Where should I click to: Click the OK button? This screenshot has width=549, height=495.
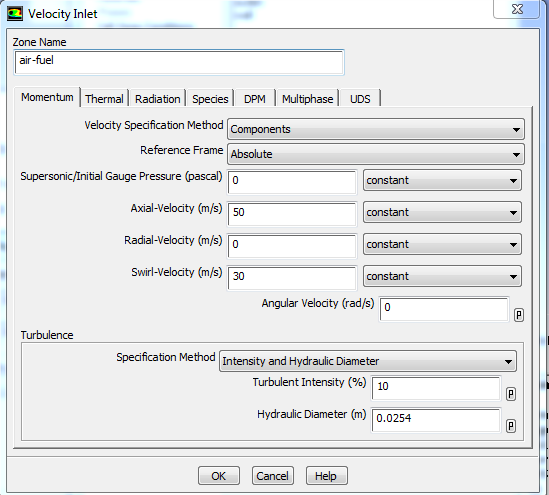coord(219,476)
